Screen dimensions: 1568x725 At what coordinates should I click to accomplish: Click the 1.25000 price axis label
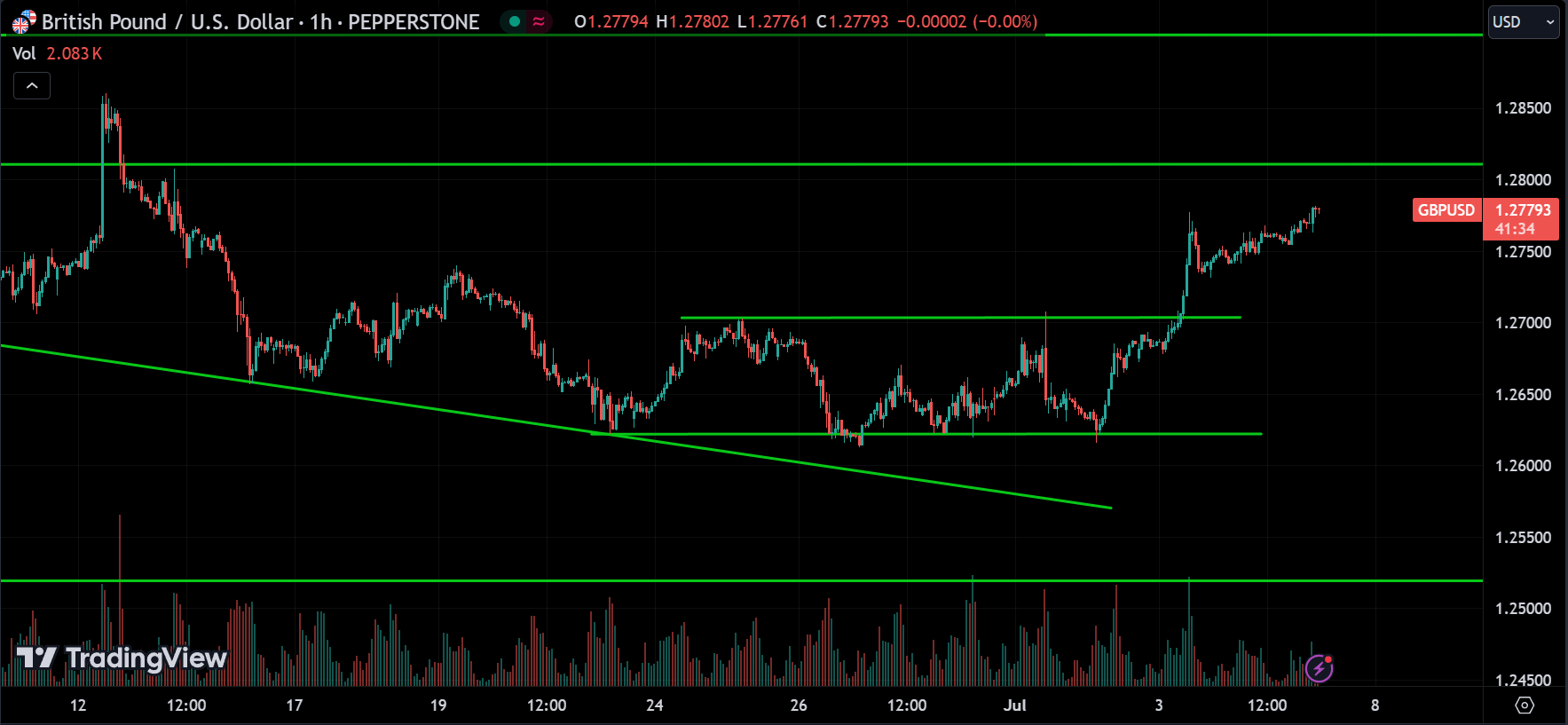pos(1524,609)
